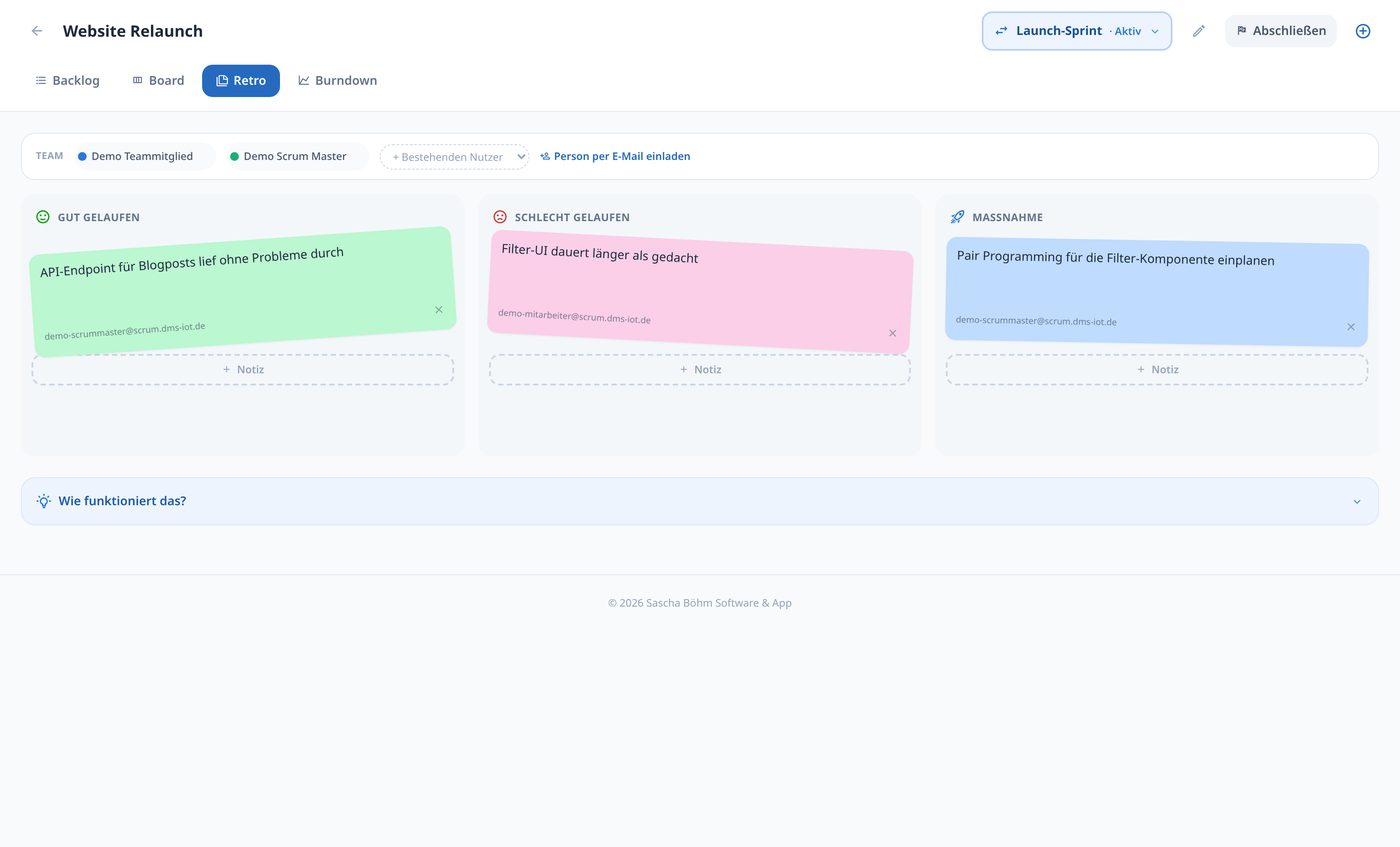This screenshot has width=1400, height=847.
Task: Click the TEAM label in the team bar
Action: [49, 156]
